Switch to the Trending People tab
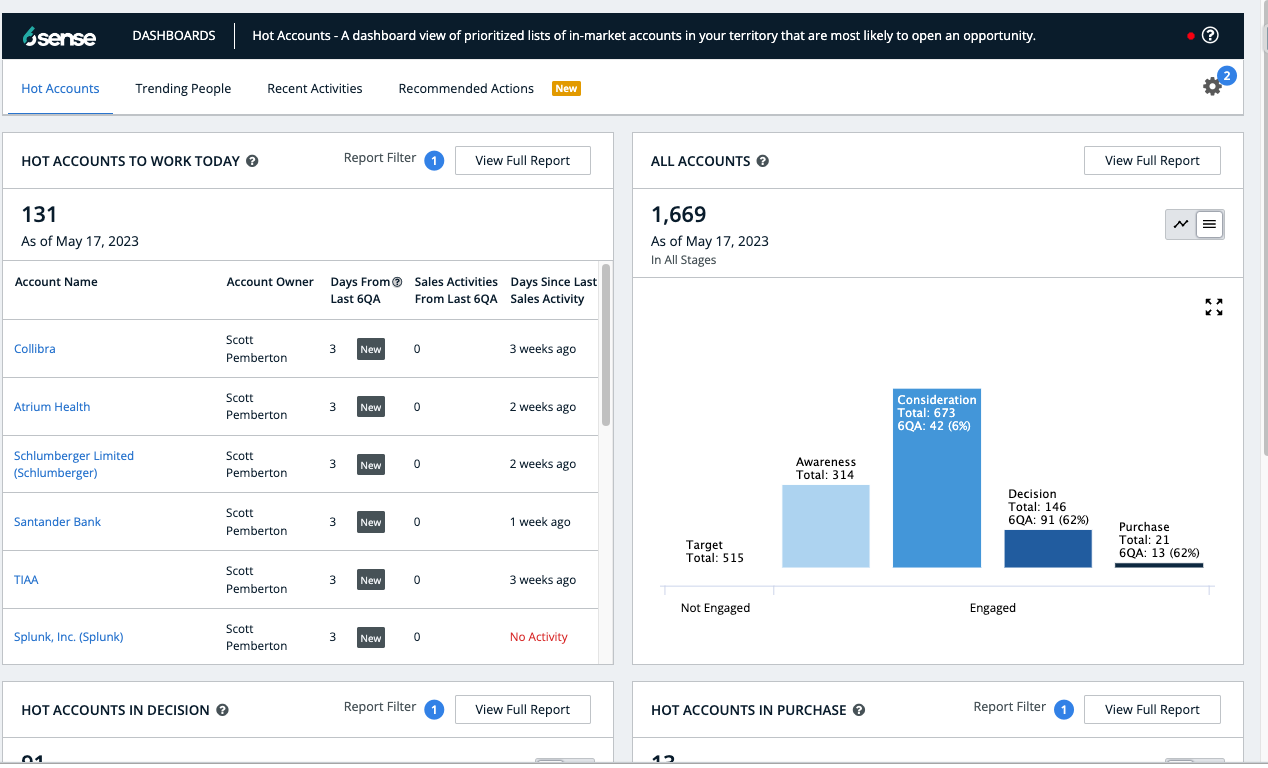The image size is (1268, 768). pos(183,88)
